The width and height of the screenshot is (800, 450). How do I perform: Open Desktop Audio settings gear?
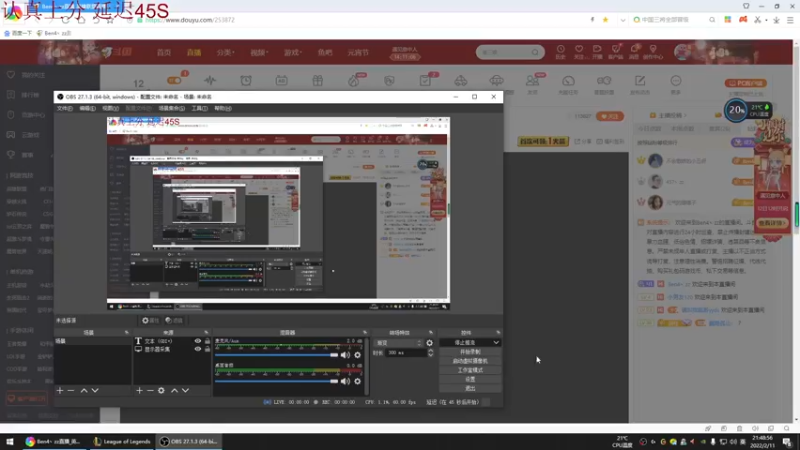click(x=358, y=381)
